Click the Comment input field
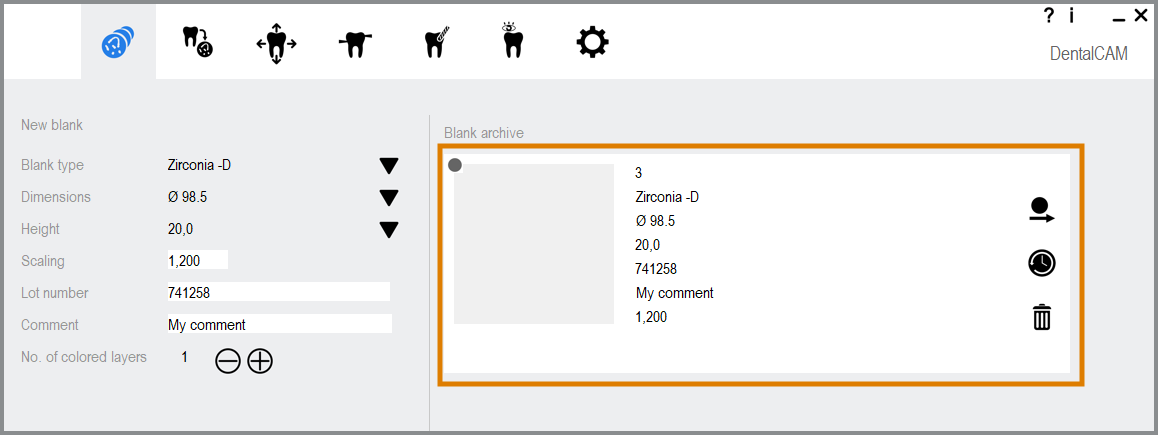This screenshot has height=435, width=1158. (x=280, y=323)
